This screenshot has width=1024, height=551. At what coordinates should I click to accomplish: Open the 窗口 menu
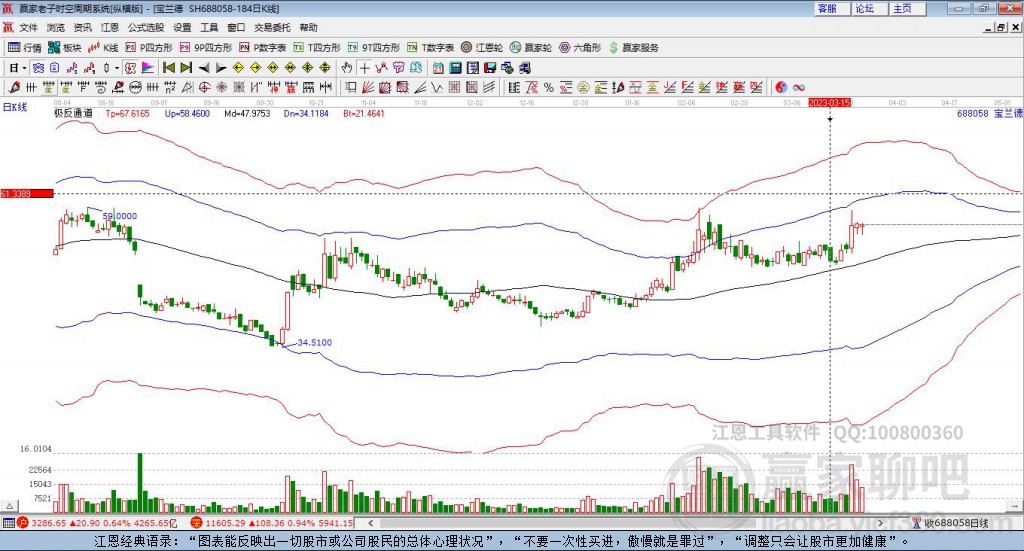(236, 27)
